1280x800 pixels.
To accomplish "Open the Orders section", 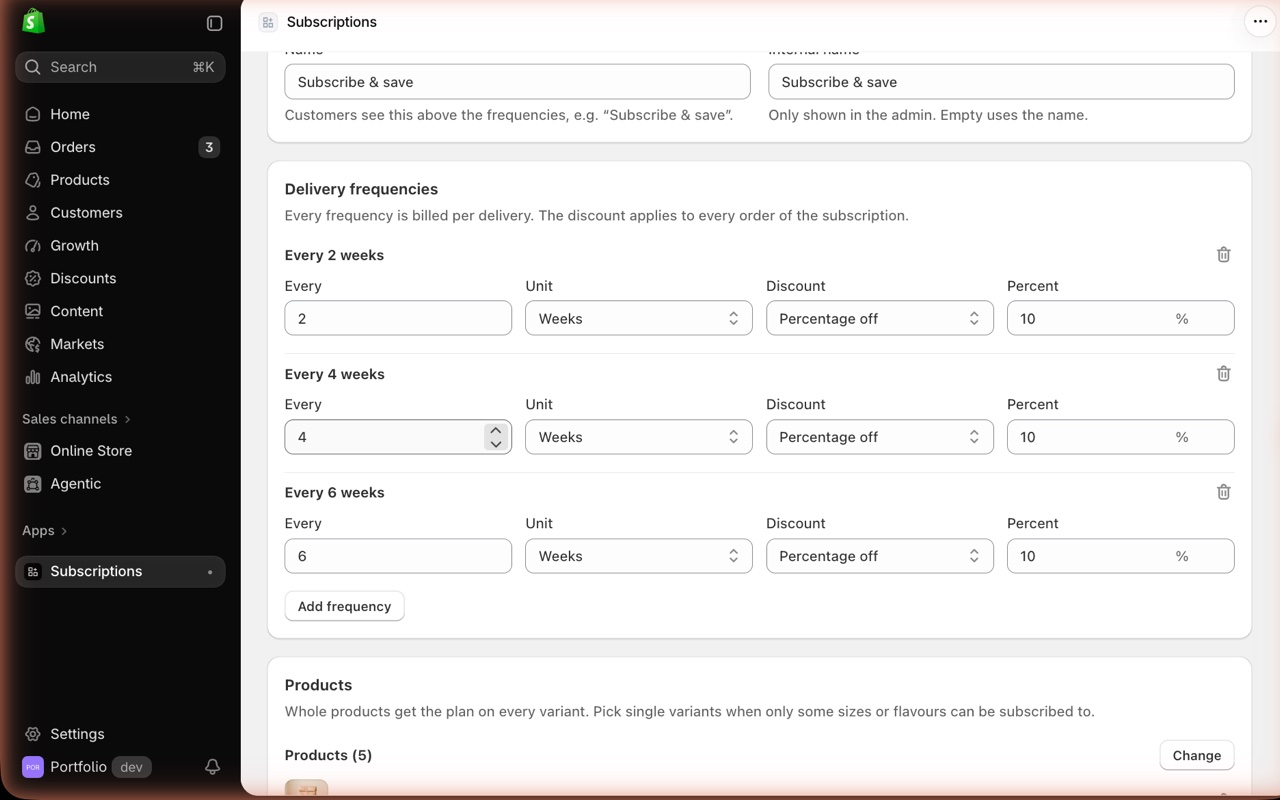I will [120, 147].
